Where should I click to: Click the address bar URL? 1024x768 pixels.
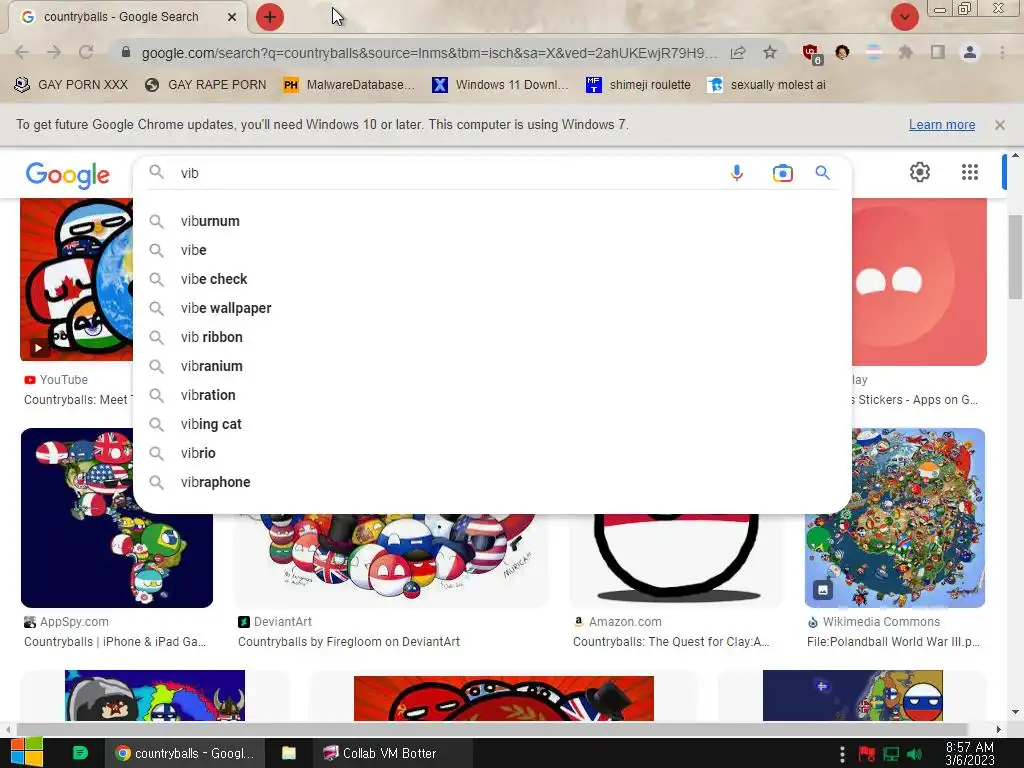[x=429, y=52]
